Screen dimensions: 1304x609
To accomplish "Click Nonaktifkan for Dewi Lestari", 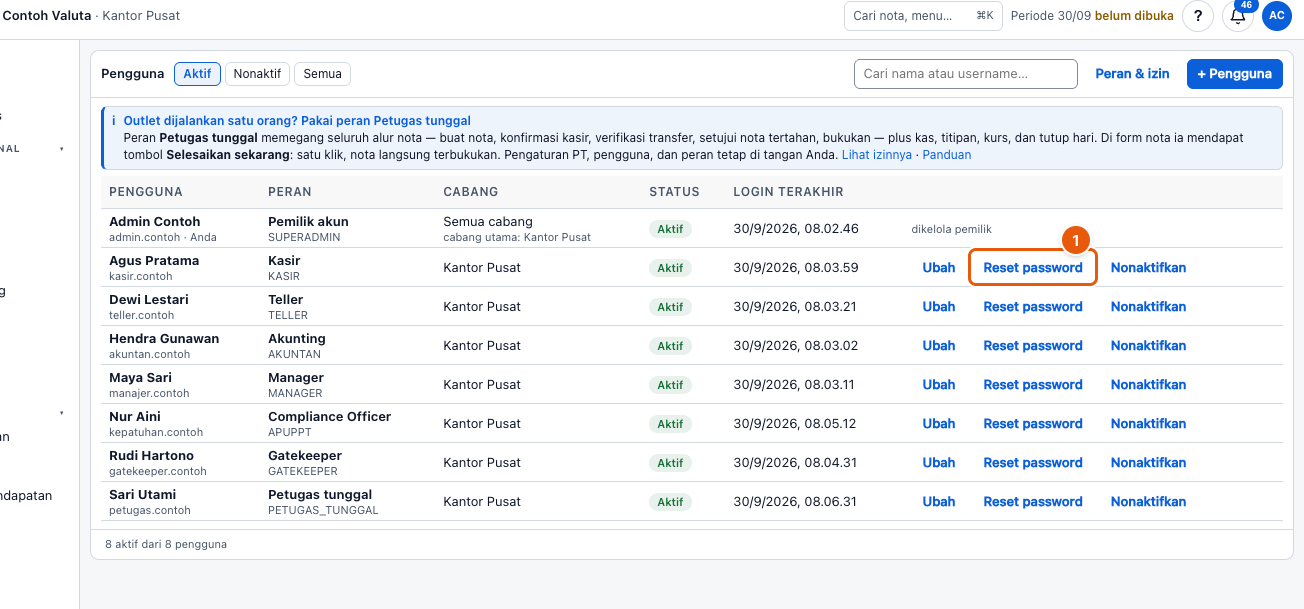I will coord(1148,307).
